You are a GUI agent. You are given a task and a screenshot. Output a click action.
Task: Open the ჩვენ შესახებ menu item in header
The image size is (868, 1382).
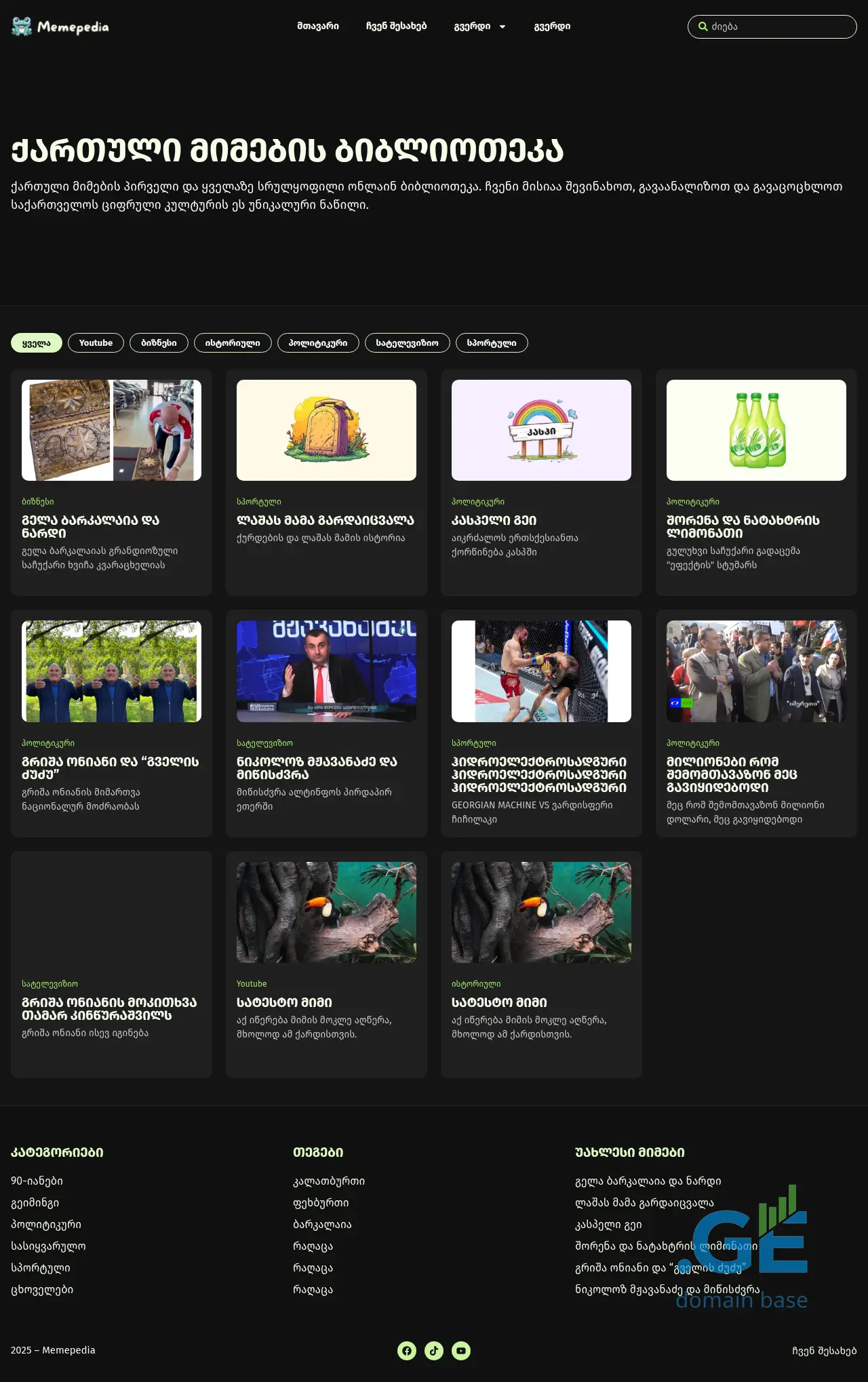pos(396,26)
